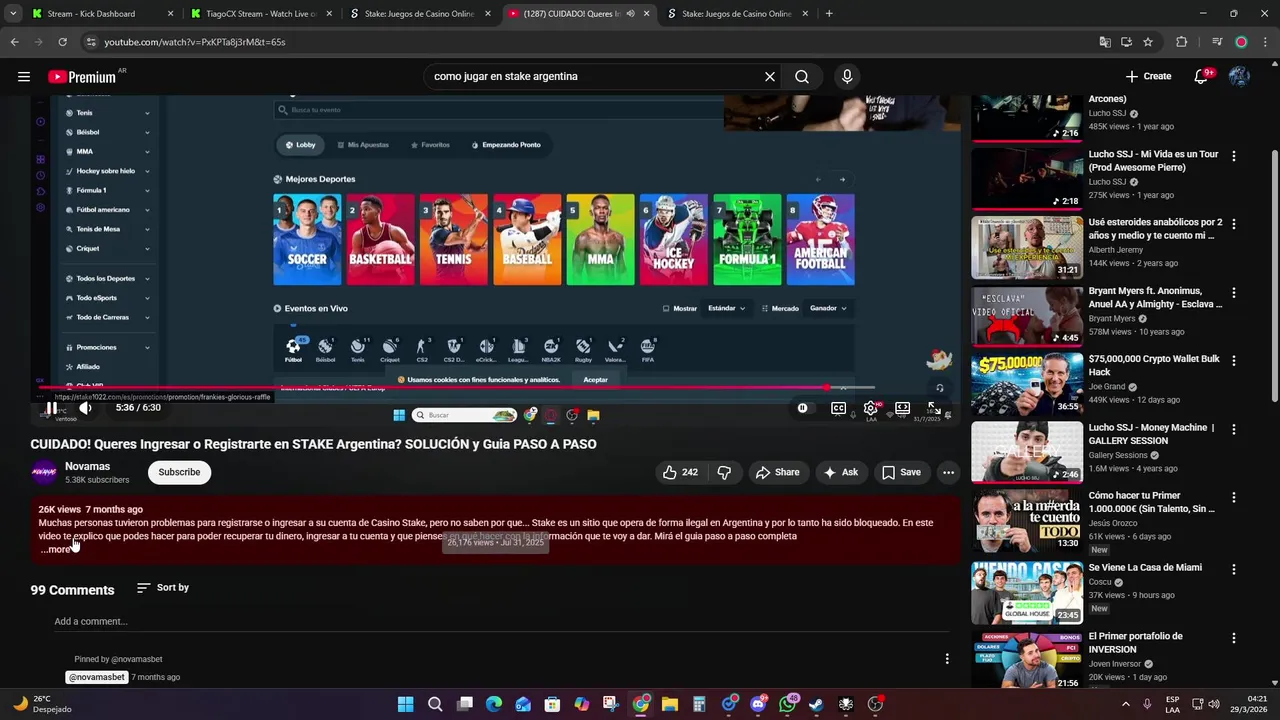Mute the video volume

pyautogui.click(x=86, y=408)
